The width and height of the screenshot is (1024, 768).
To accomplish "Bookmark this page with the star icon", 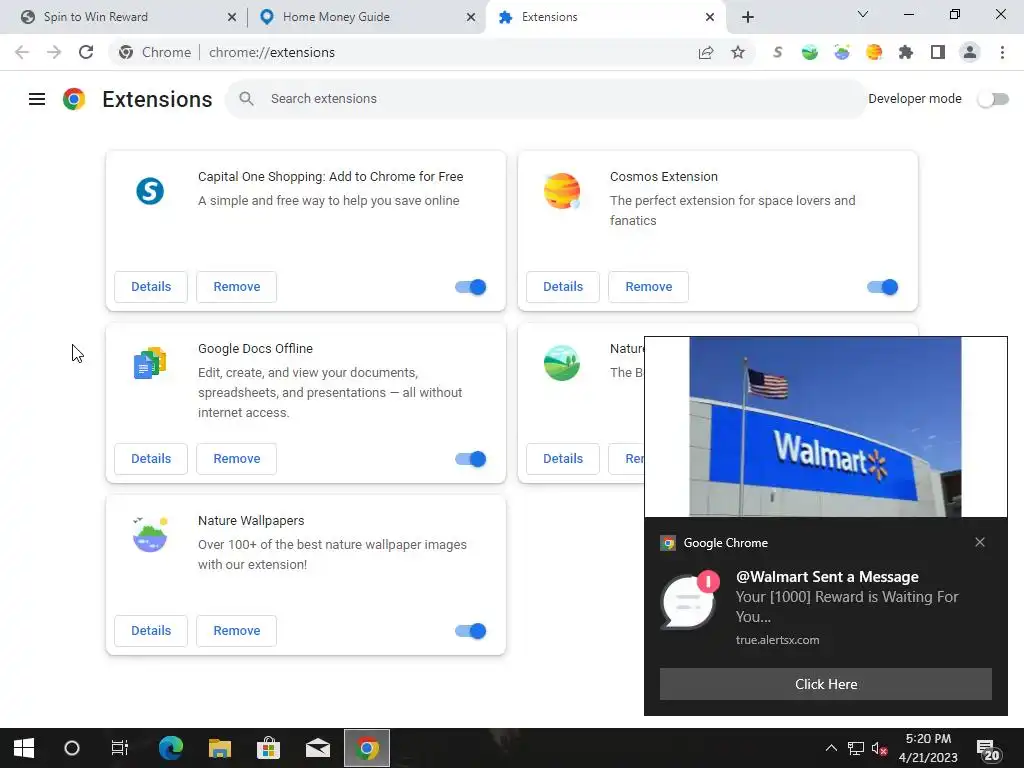I will pyautogui.click(x=738, y=52).
